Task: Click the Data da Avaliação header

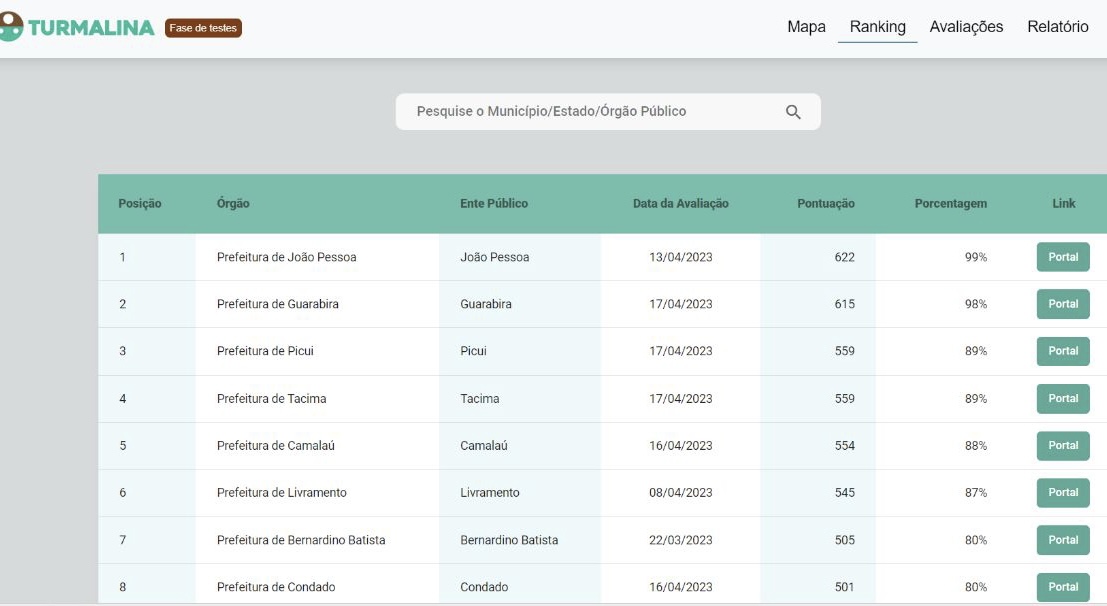Action: click(x=681, y=203)
